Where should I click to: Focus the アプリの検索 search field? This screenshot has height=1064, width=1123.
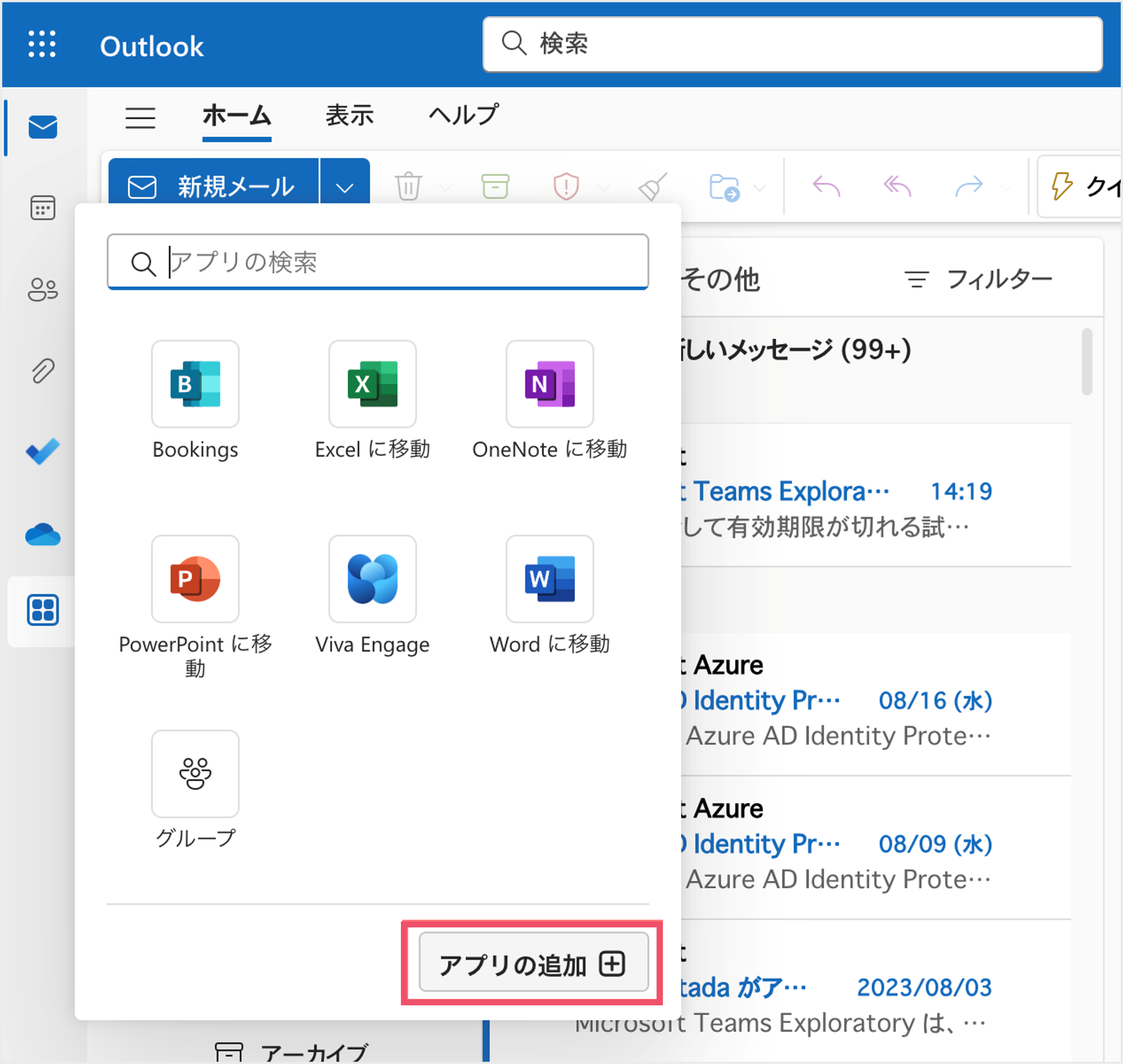coord(377,262)
